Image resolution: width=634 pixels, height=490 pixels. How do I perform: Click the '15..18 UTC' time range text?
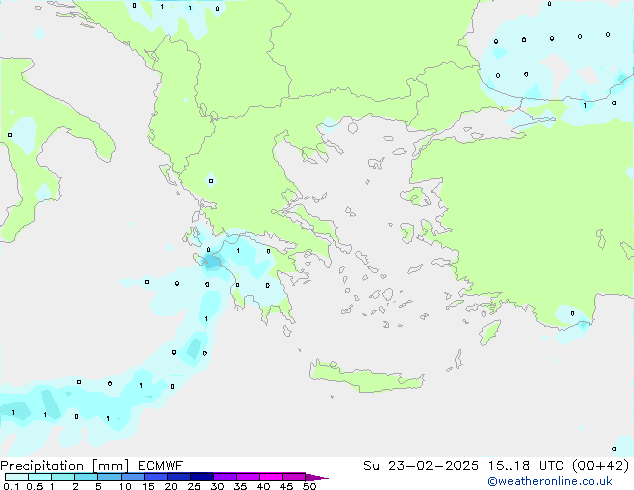[525, 466]
